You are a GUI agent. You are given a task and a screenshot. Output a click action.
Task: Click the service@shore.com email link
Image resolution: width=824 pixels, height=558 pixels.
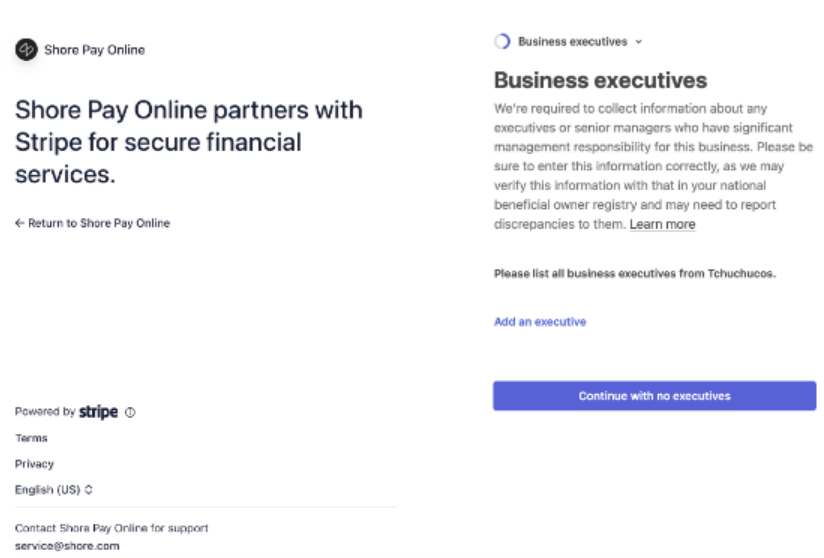(x=67, y=546)
